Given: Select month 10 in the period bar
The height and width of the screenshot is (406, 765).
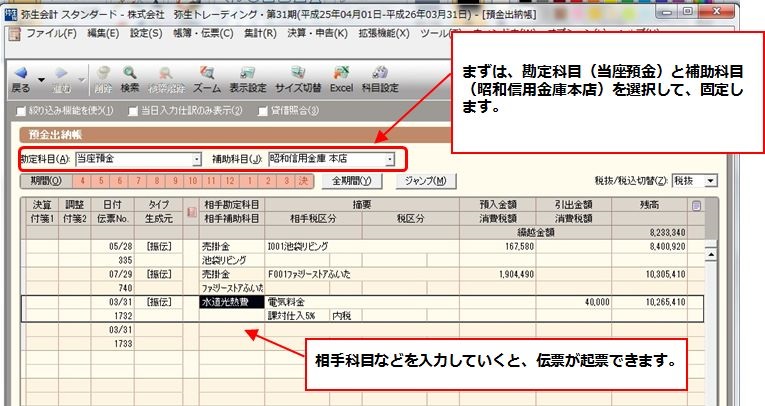Looking at the screenshot, I should point(193,181).
